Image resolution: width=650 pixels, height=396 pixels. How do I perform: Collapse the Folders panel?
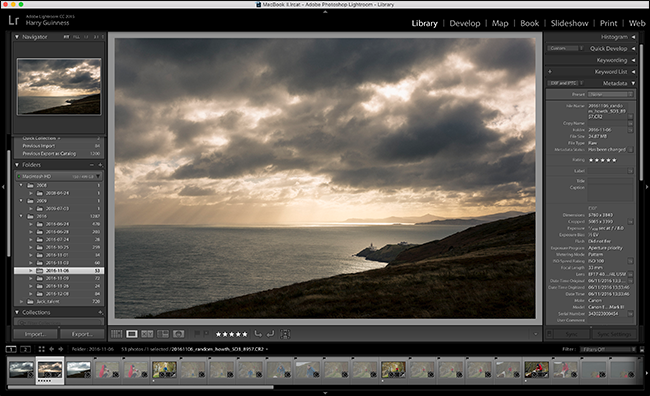click(17, 165)
